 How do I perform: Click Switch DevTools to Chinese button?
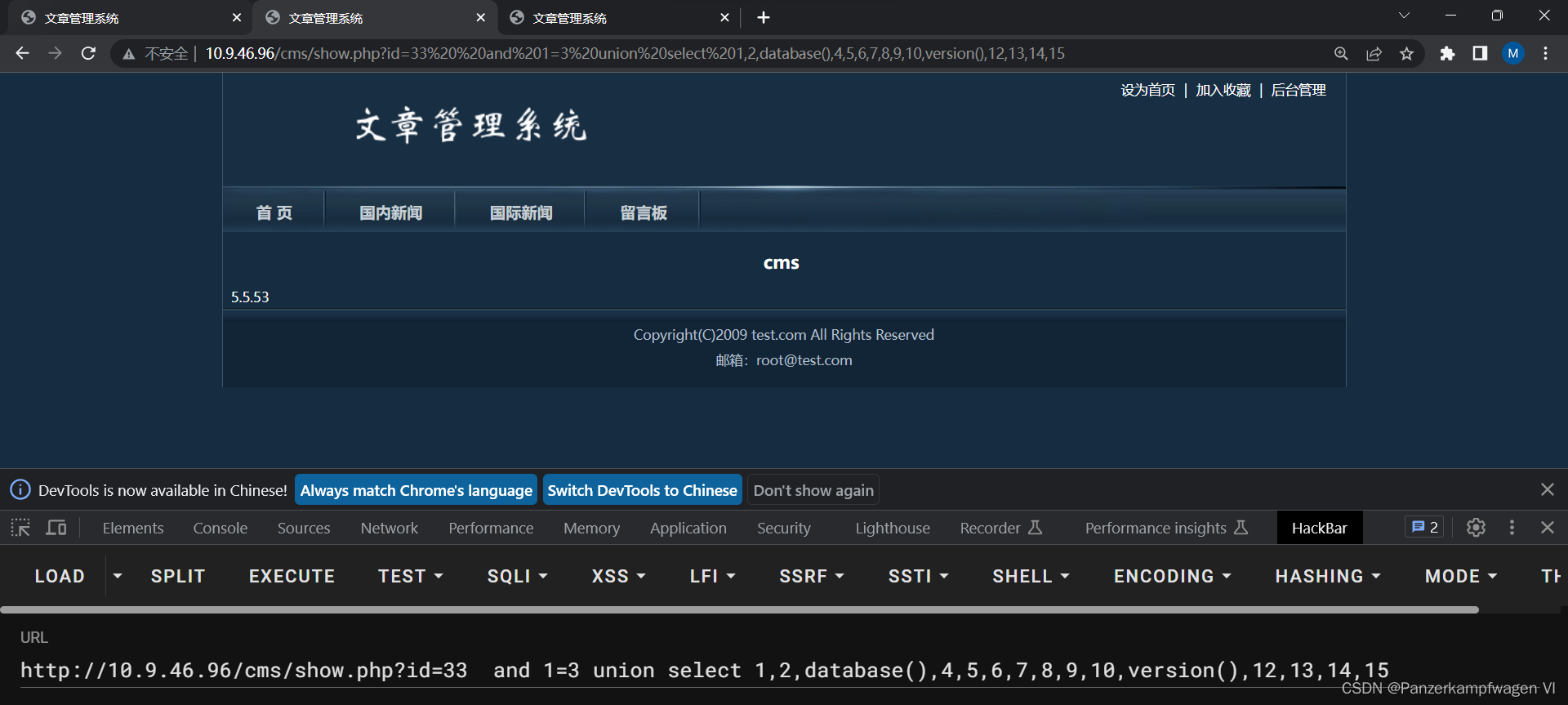tap(642, 490)
